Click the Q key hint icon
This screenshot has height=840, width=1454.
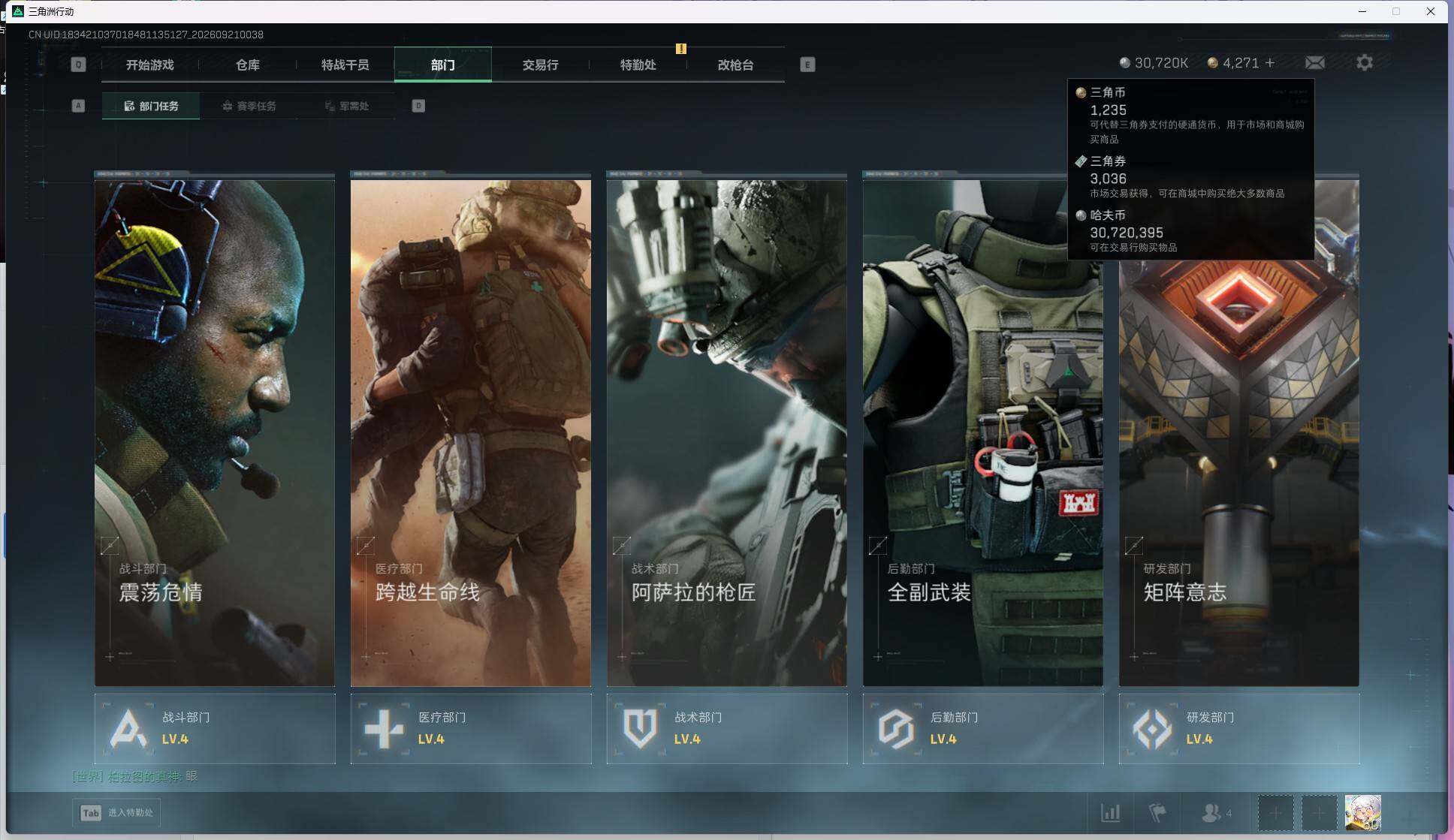(78, 65)
